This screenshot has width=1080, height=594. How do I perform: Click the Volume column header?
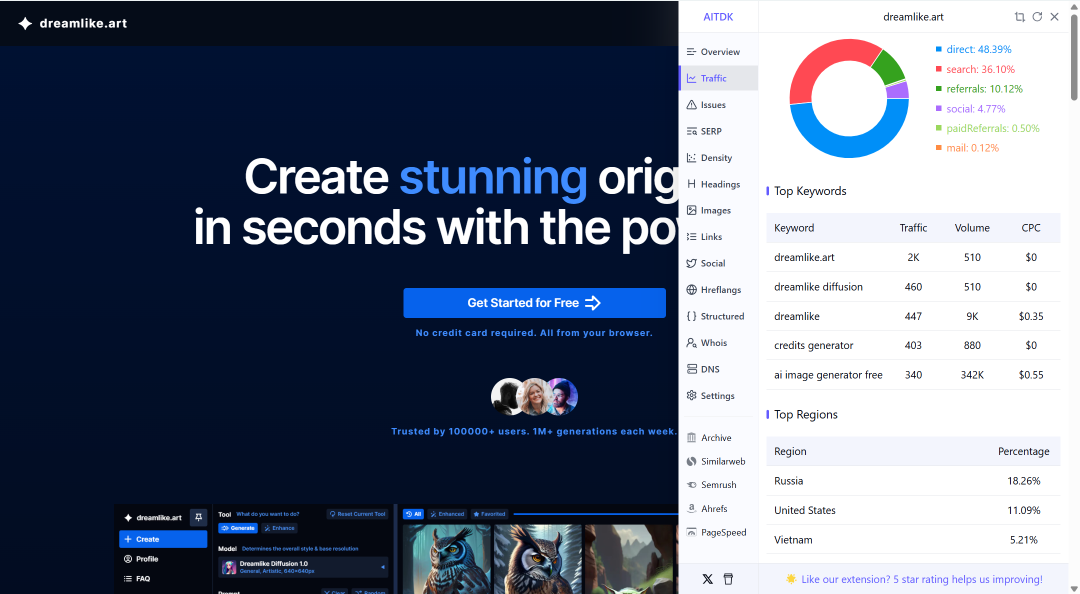click(x=972, y=228)
